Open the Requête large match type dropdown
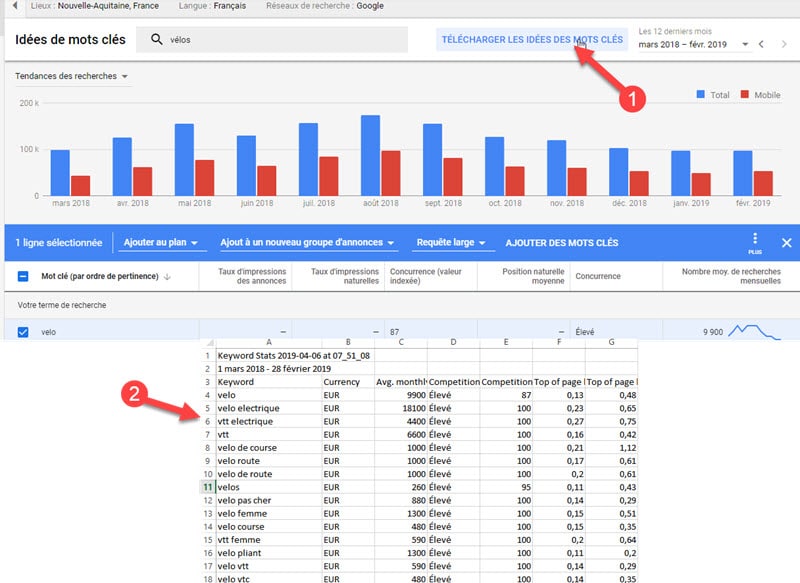The width and height of the screenshot is (800, 583). coord(451,243)
